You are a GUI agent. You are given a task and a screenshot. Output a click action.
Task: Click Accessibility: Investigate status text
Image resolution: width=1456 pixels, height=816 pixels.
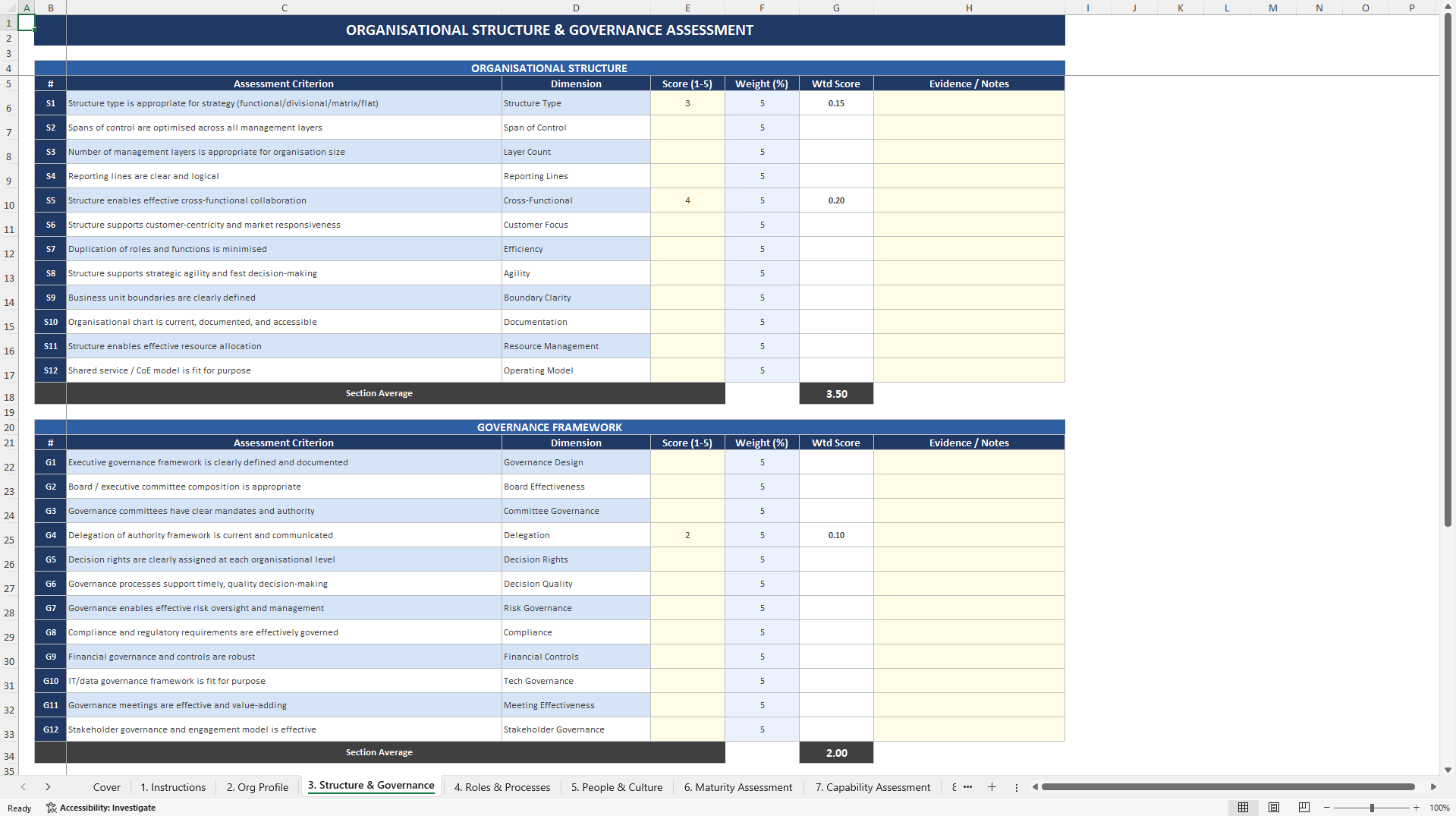click(x=108, y=808)
